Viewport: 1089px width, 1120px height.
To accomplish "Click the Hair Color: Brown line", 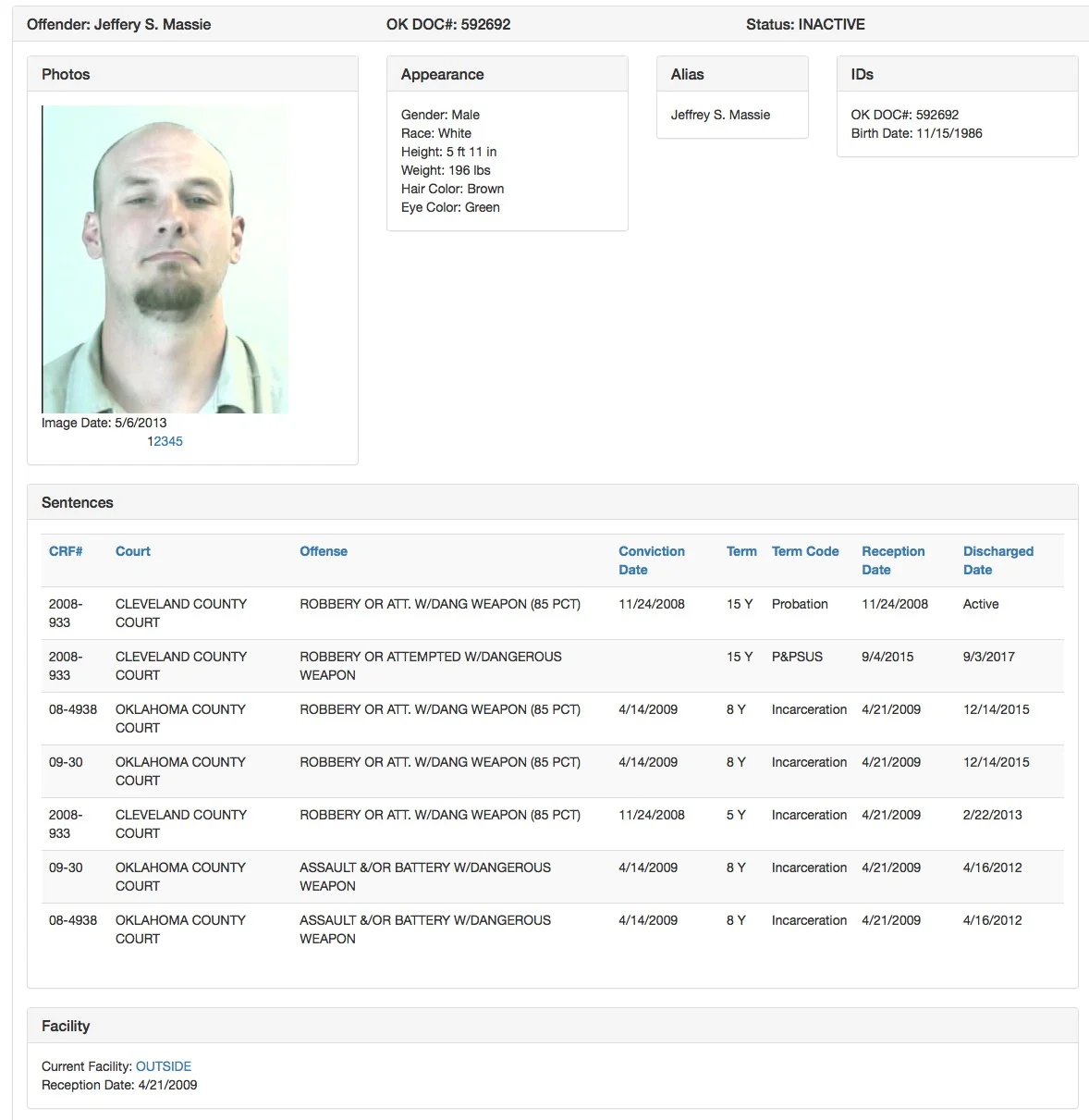I will (x=453, y=189).
